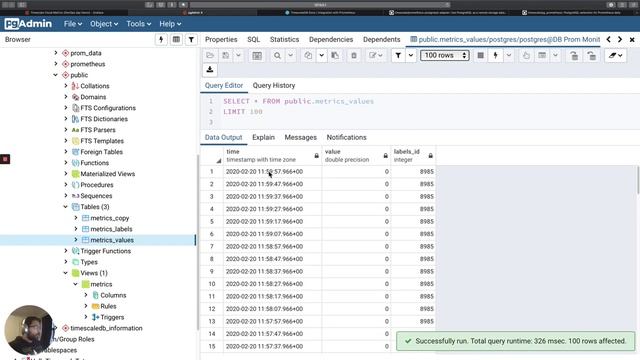Click the Open File toolbar icon
Image resolution: width=640 pixels, height=360 pixels.
coord(210,56)
